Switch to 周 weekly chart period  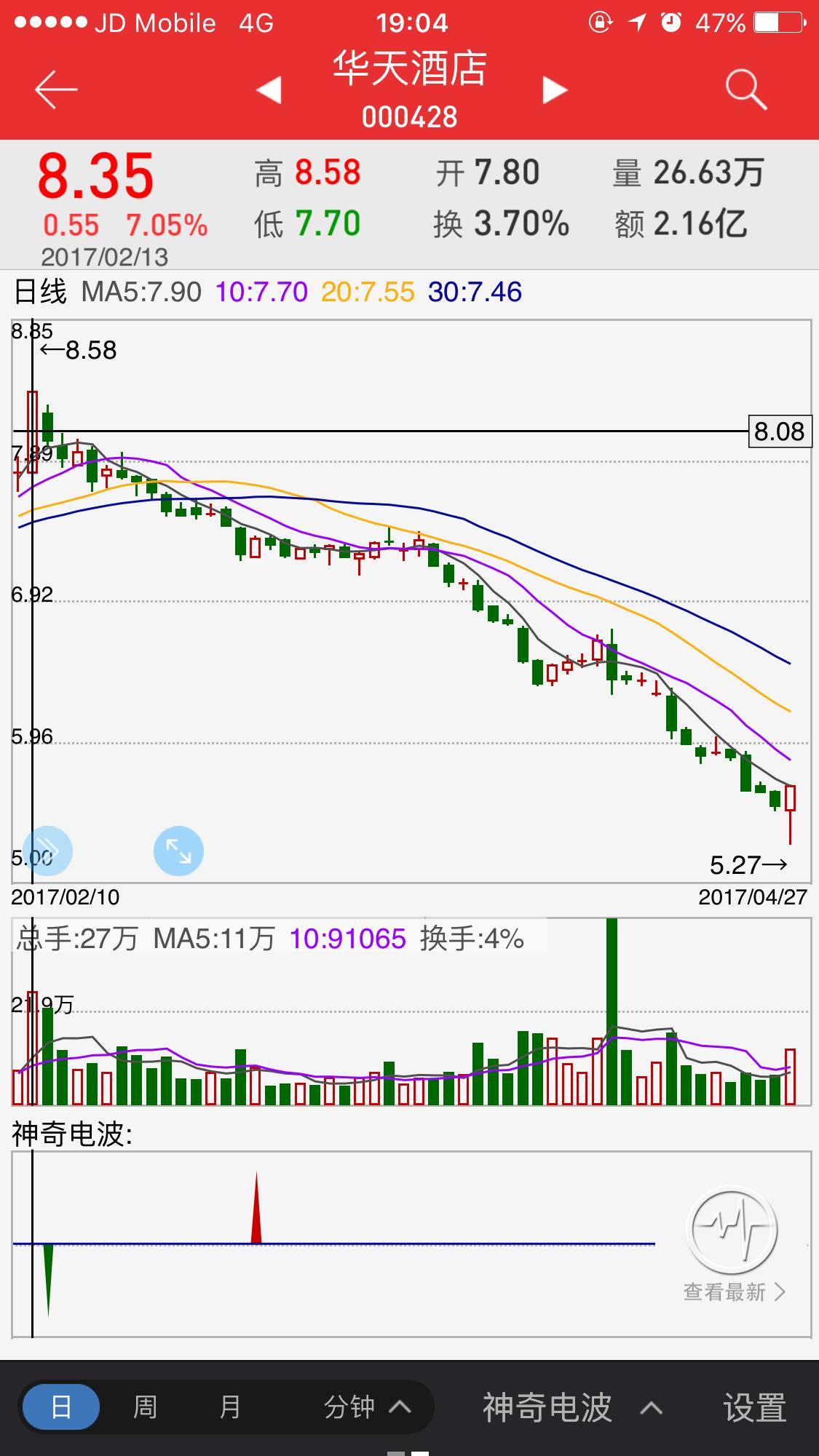click(x=145, y=1407)
